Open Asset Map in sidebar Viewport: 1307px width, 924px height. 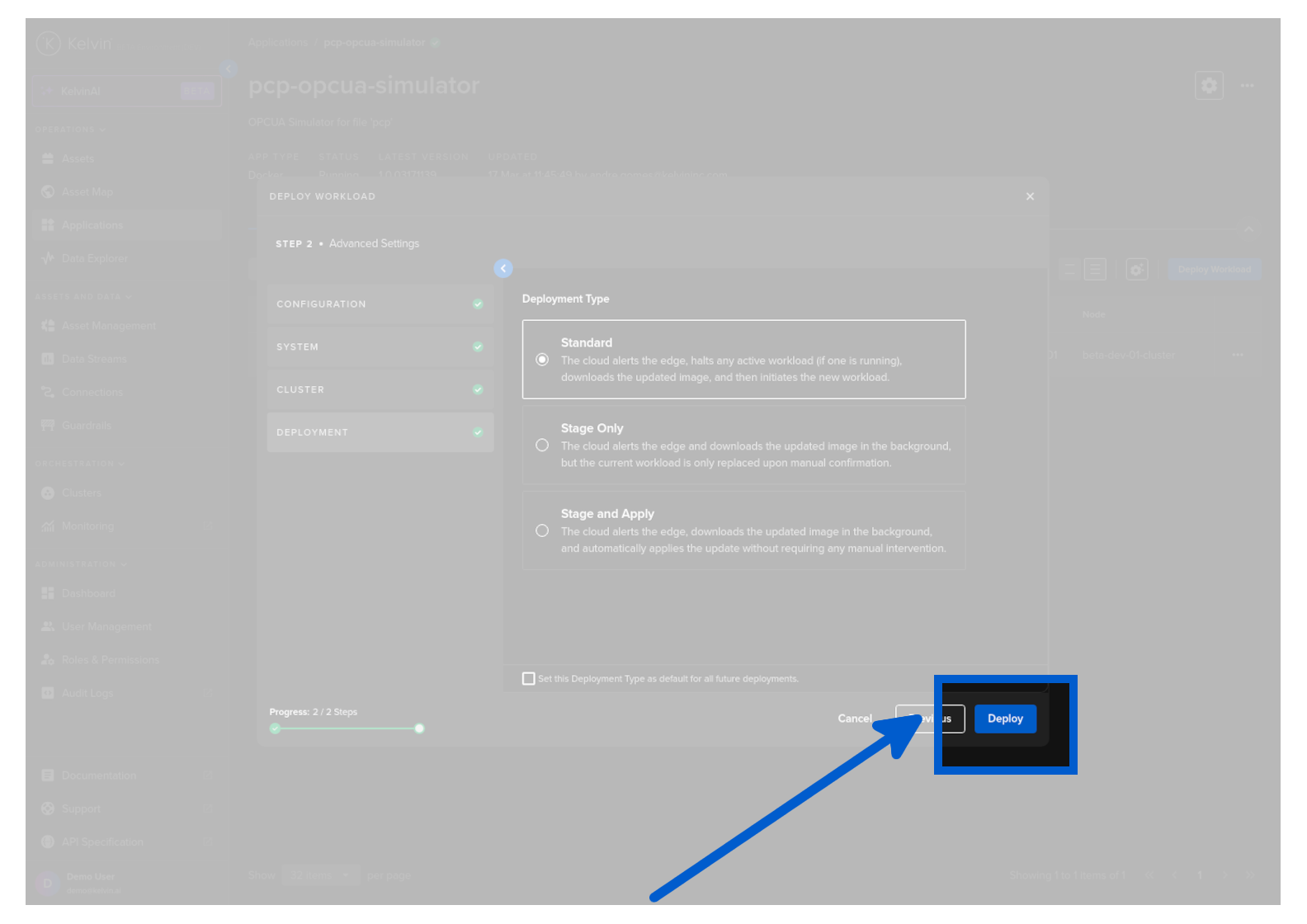(87, 192)
